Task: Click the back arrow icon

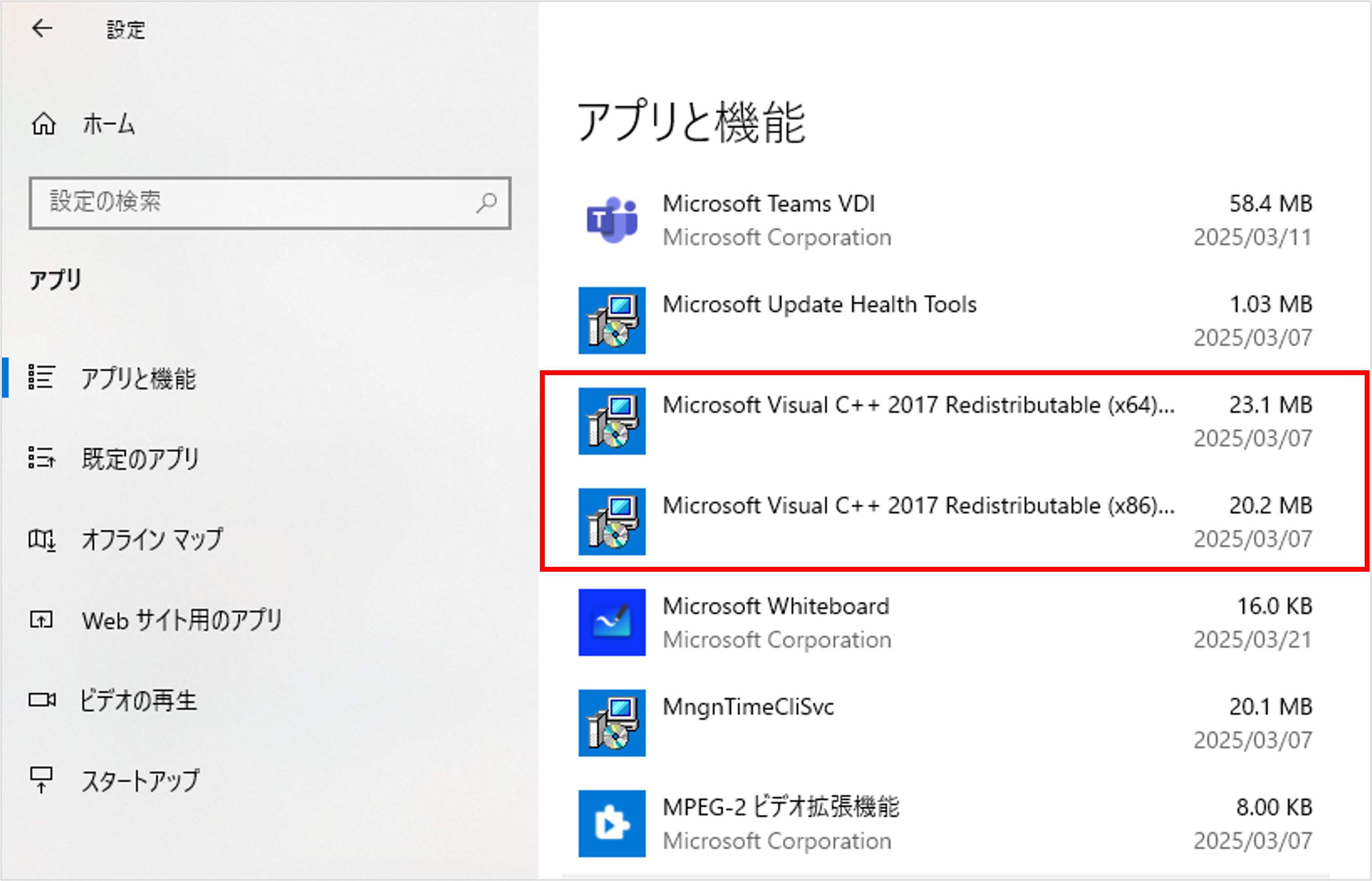Action: tap(42, 28)
